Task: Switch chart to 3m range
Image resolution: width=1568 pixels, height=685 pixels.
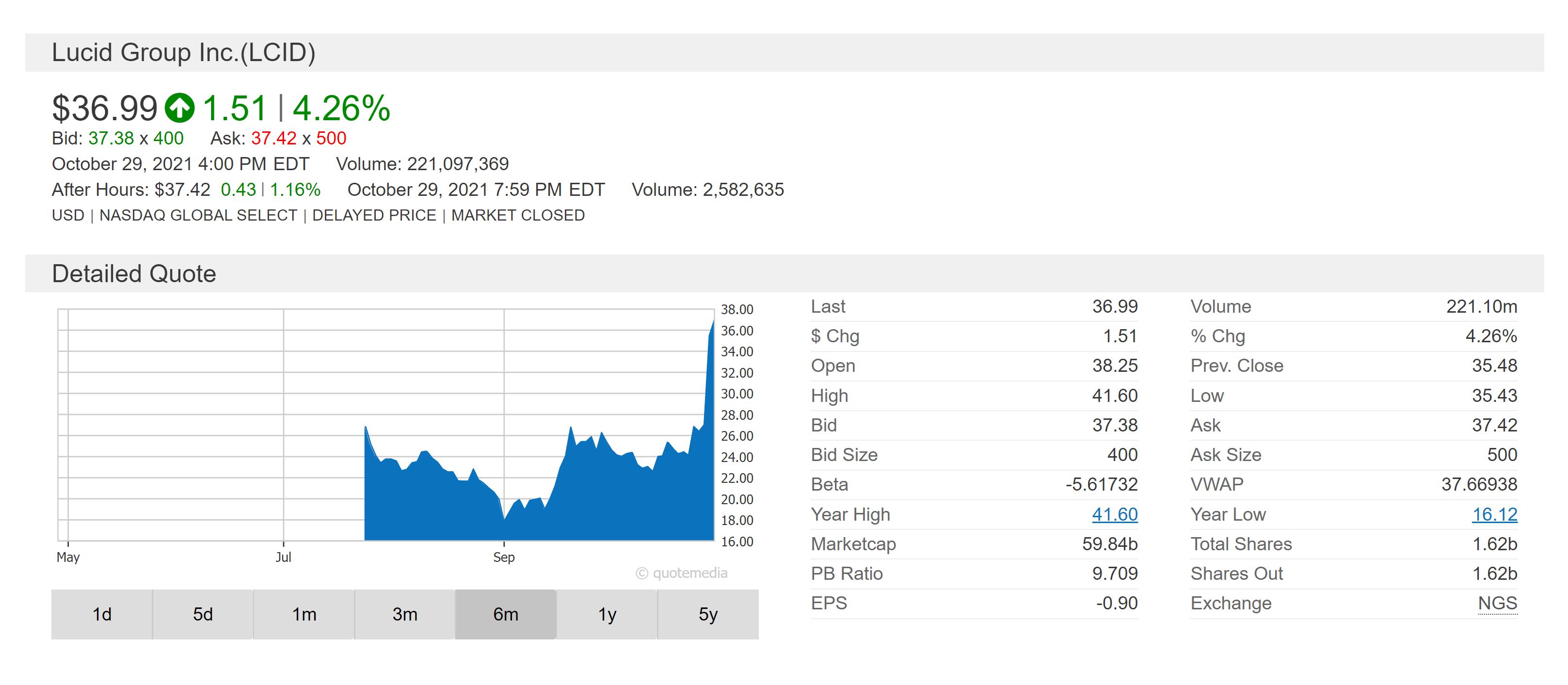Action: tap(405, 614)
